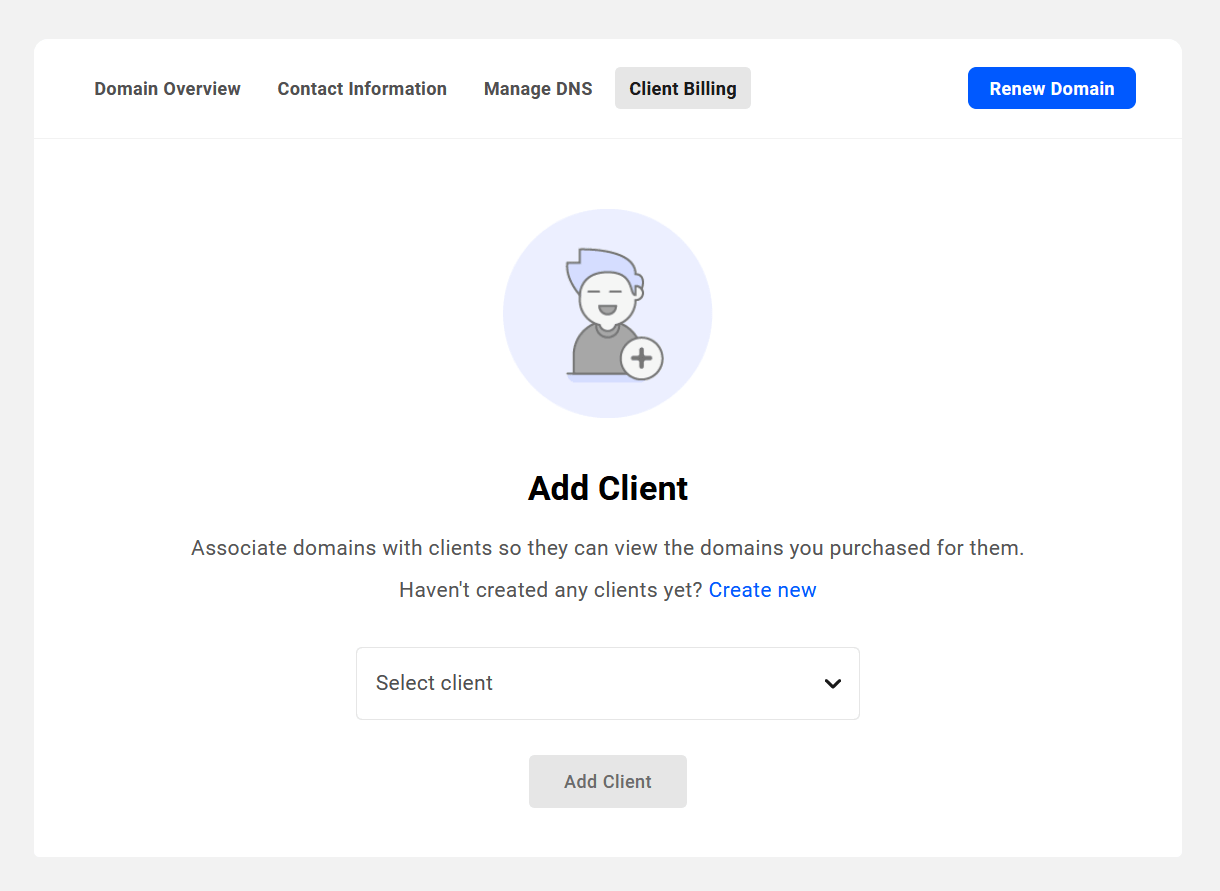Switch to the Domain Overview tab
1220x891 pixels.
[x=167, y=88]
